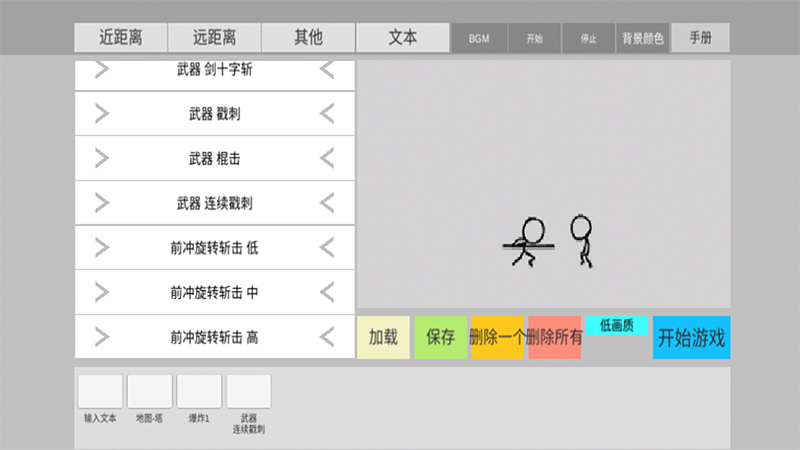800x450 pixels.
Task: Click the 开始游戏 start game button
Action: point(691,337)
